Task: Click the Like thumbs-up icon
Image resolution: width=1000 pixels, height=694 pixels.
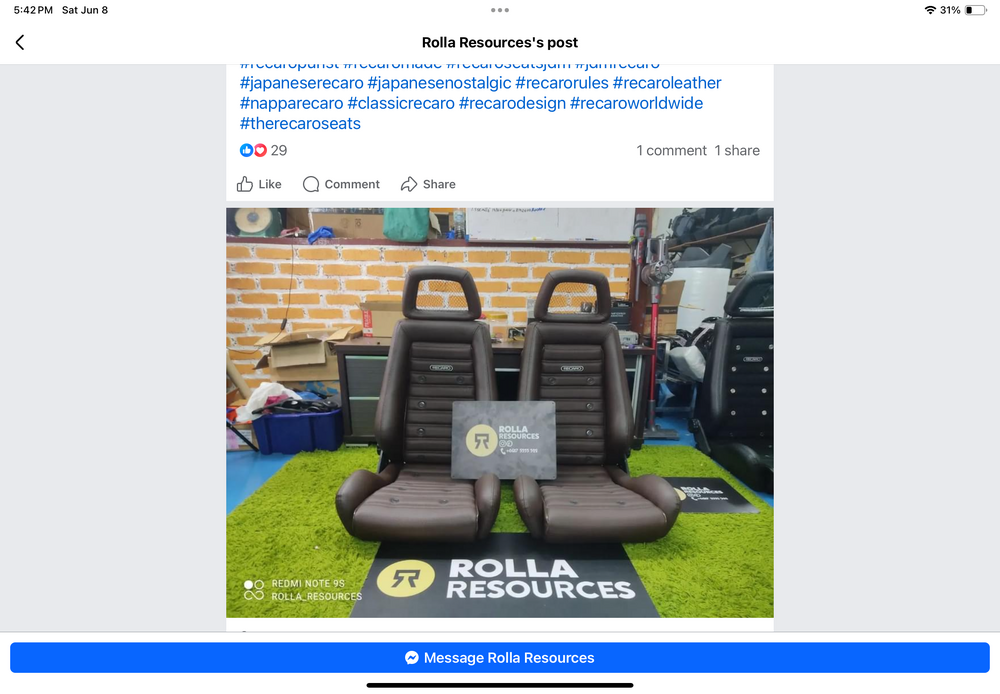Action: coord(245,184)
